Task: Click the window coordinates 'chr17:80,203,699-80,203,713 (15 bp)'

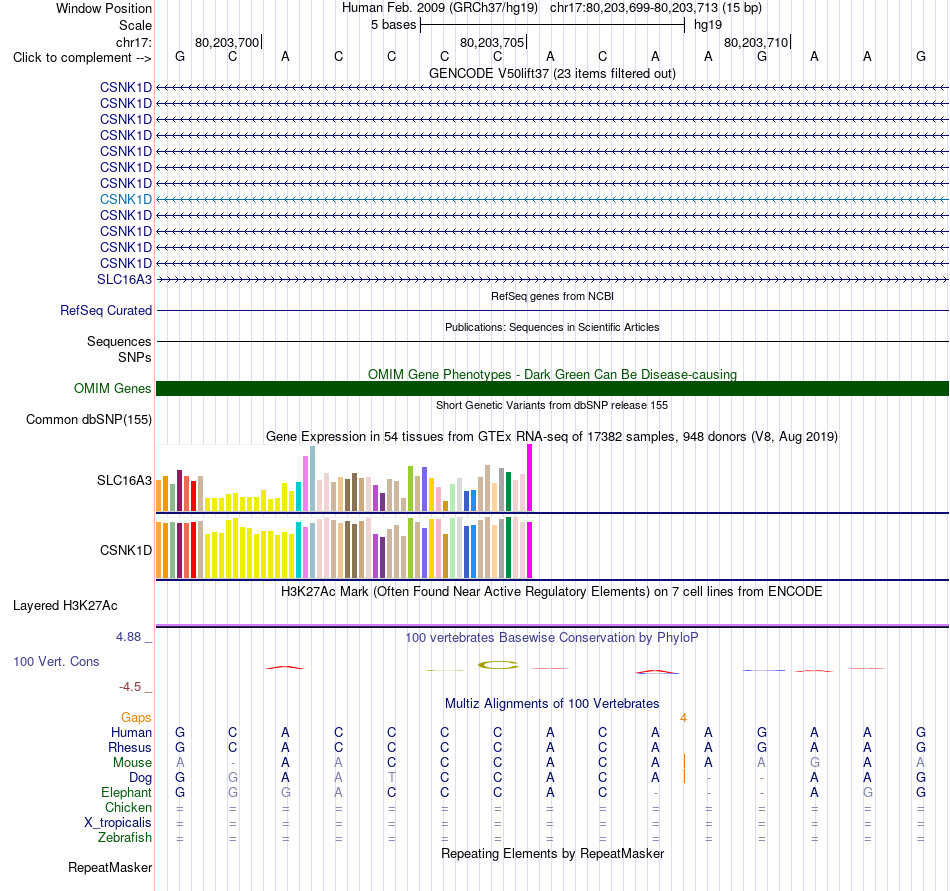Action: pyautogui.click(x=656, y=8)
